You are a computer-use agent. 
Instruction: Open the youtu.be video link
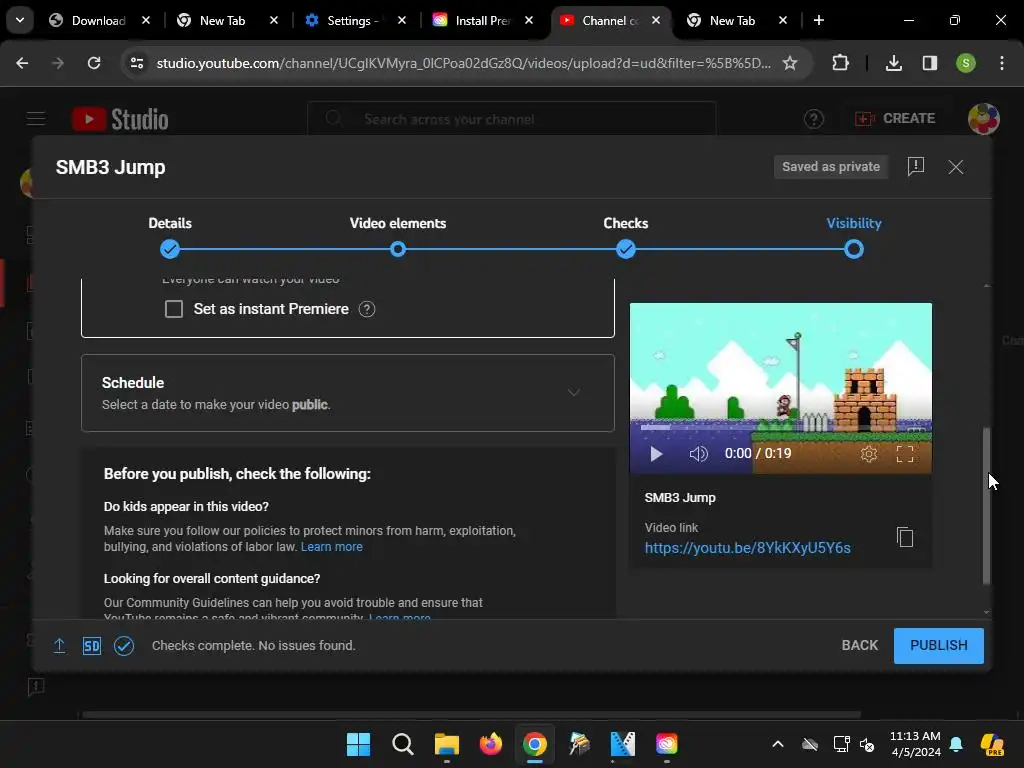(748, 548)
